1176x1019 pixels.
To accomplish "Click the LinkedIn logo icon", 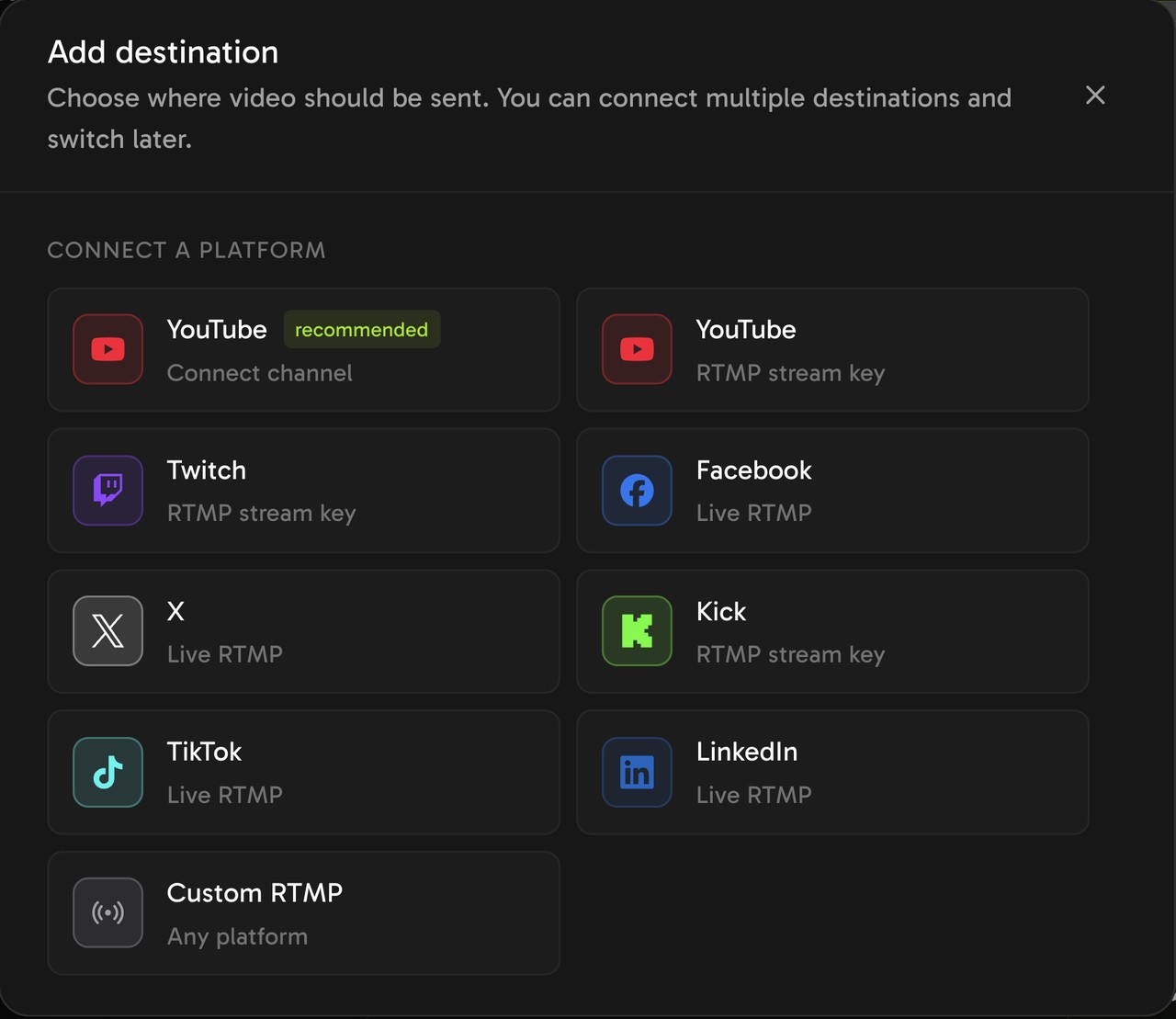I will [638, 773].
